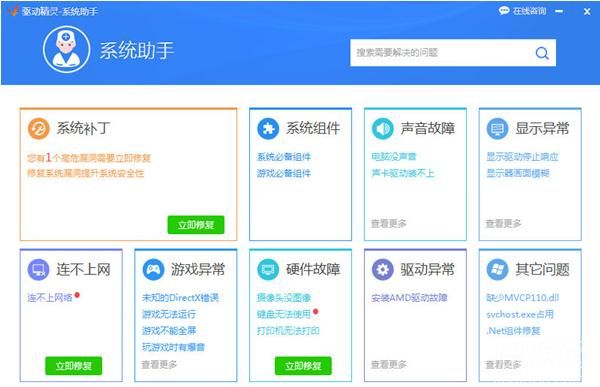
Task: Click the 游戏异常 gamepad icon
Action: pos(153,269)
